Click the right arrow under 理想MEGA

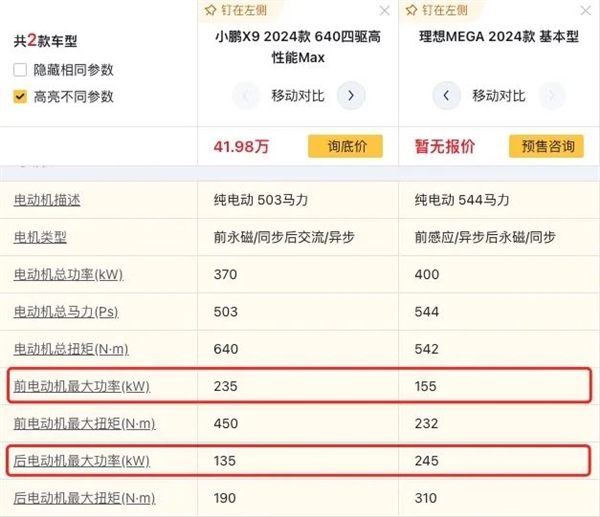549,96
